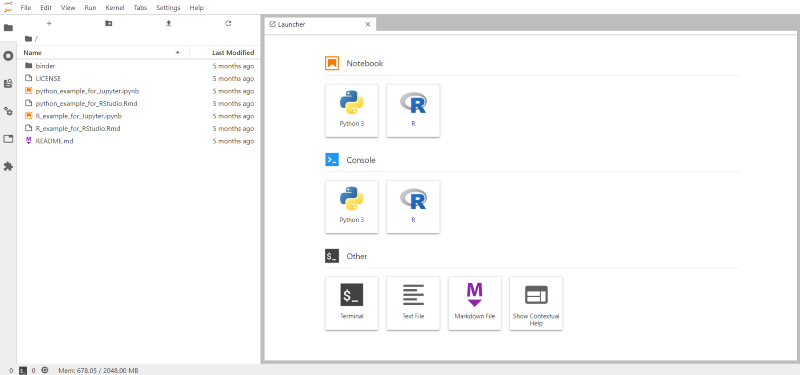Open the Extension Manager puzzle icon
The image size is (800, 375).
coord(8,166)
